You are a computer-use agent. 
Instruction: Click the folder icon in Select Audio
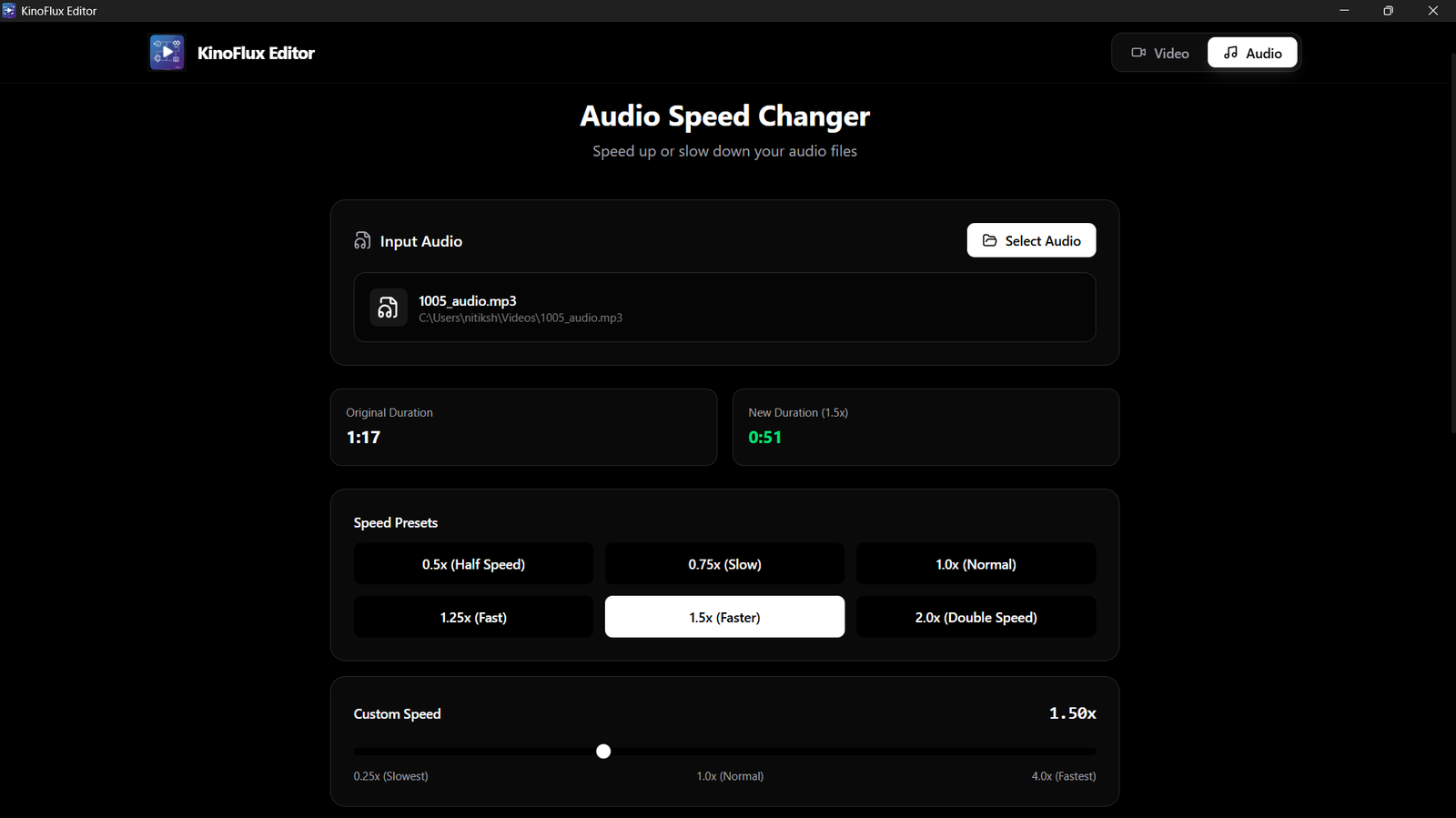(990, 240)
